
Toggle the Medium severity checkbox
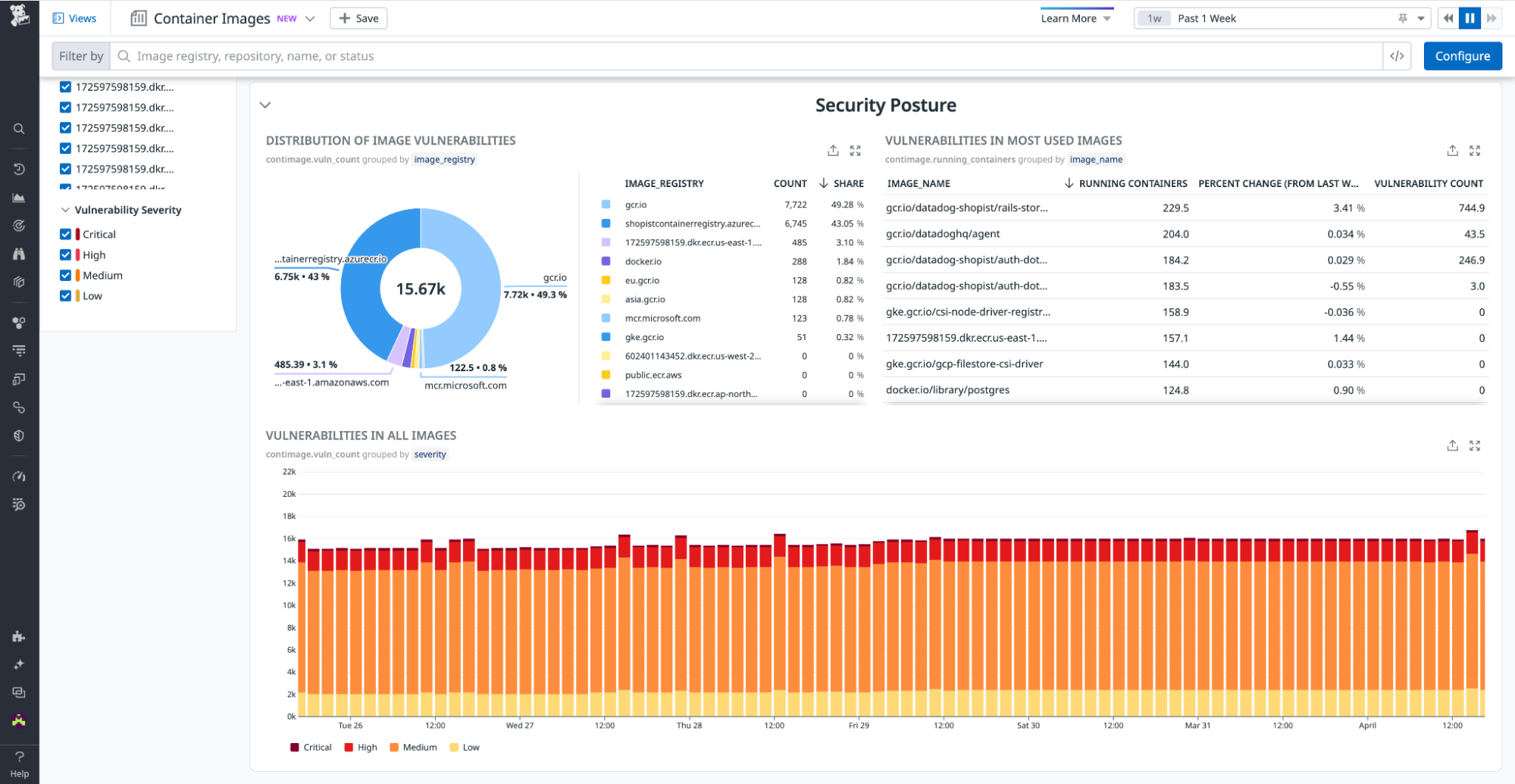pos(66,275)
